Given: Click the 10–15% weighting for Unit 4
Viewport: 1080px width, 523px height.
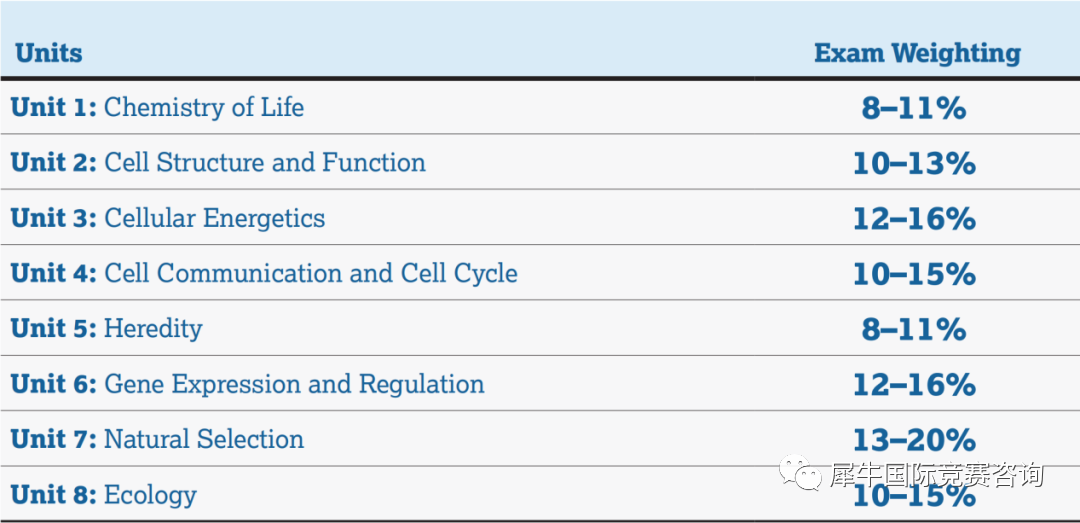Looking at the screenshot, I should (x=914, y=274).
